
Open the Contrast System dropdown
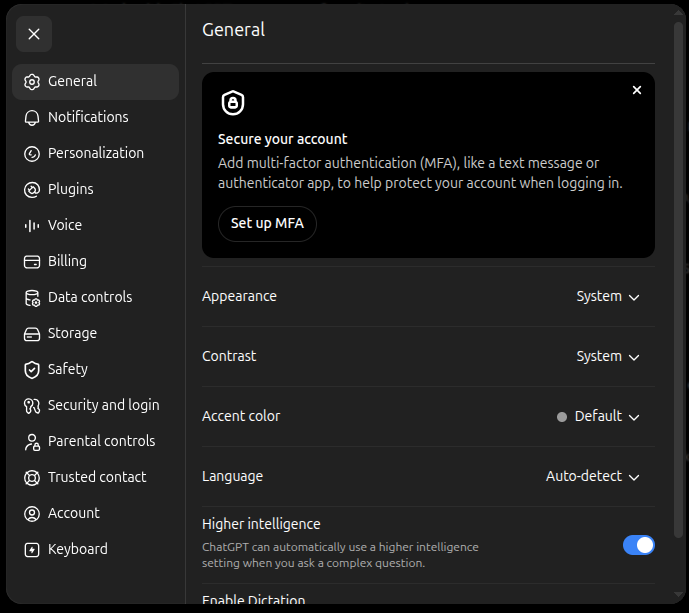pyautogui.click(x=608, y=356)
